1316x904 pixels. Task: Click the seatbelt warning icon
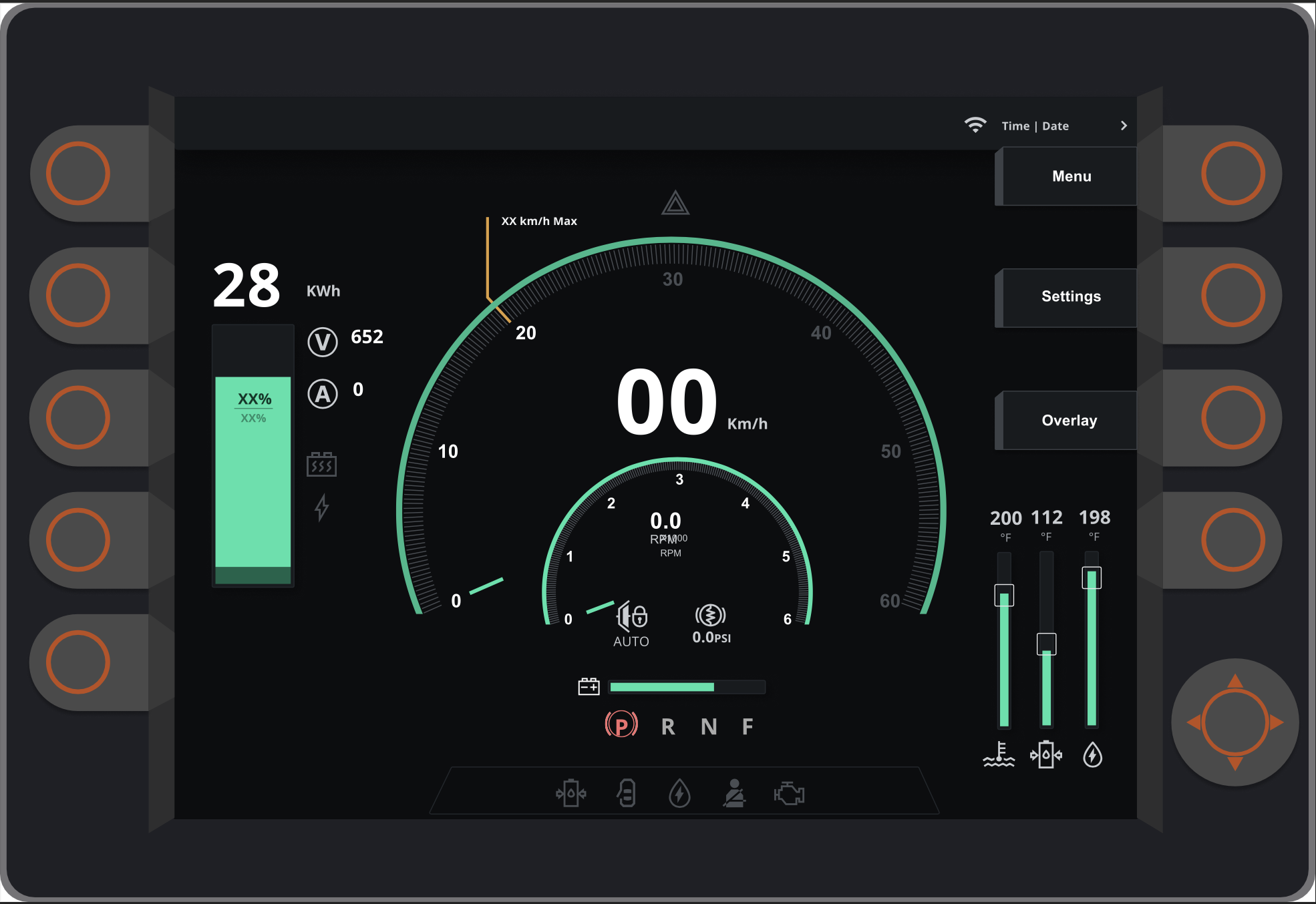(x=734, y=794)
